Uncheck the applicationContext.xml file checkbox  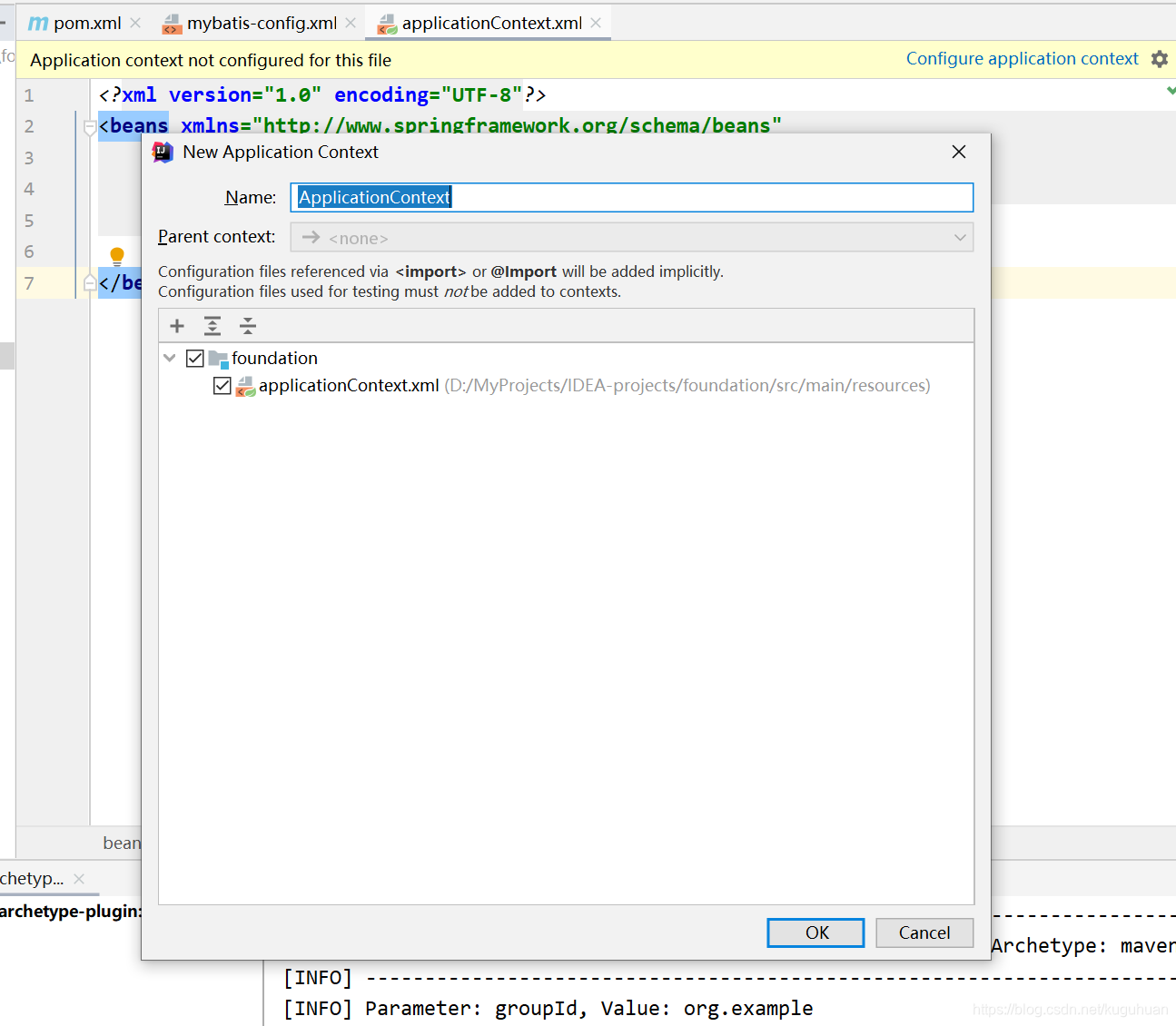coord(222,386)
